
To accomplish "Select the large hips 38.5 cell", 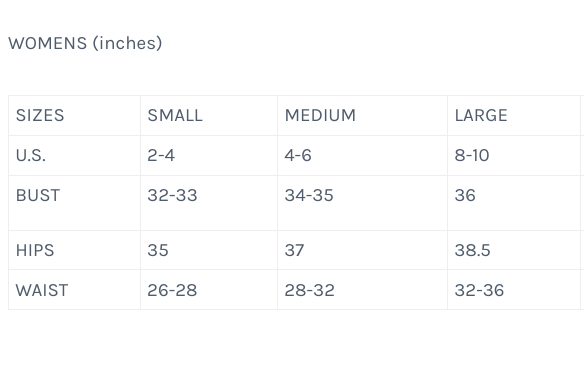I will 514,250.
